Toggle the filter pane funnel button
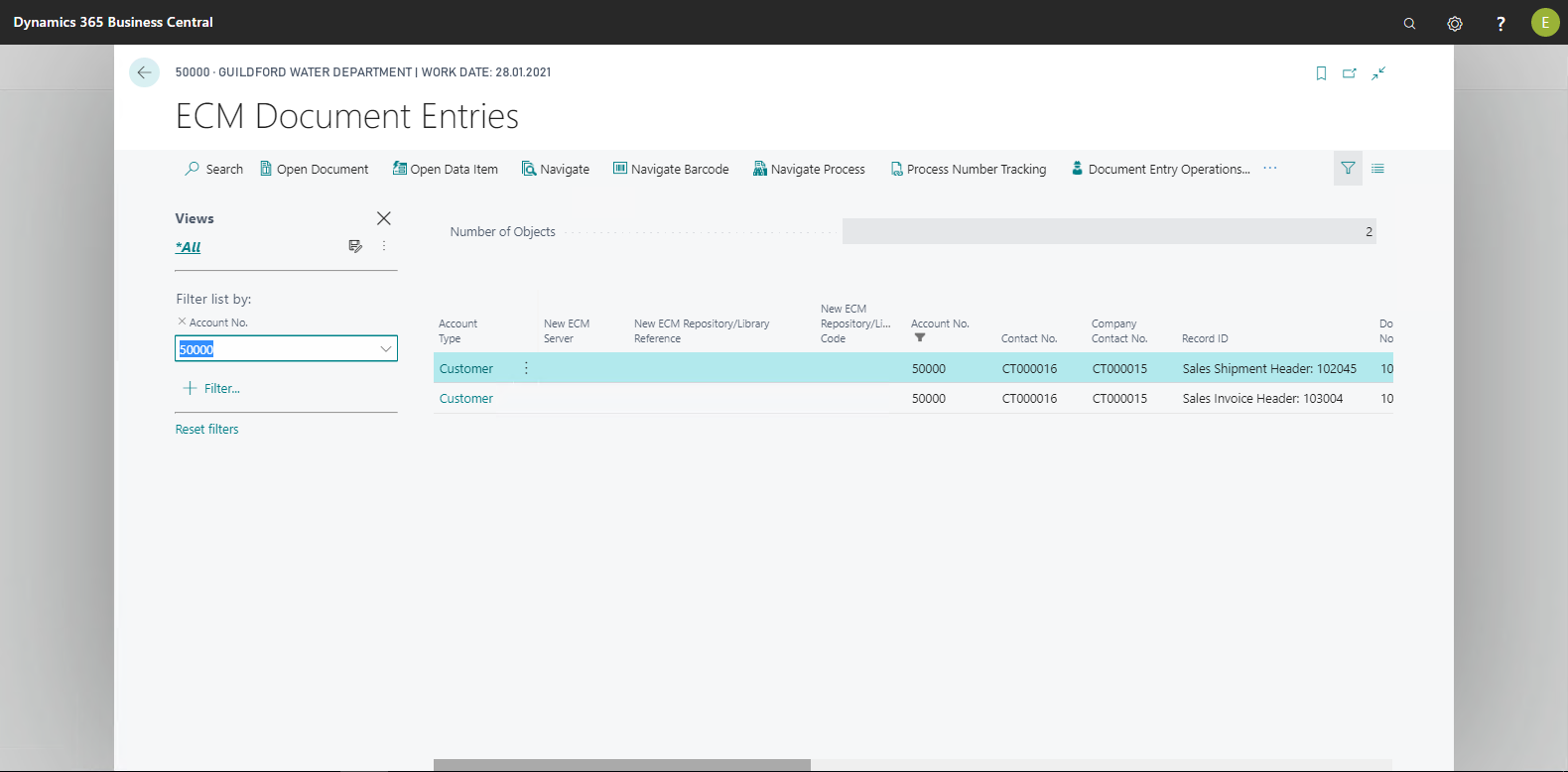The height and width of the screenshot is (772, 1568). (x=1348, y=169)
